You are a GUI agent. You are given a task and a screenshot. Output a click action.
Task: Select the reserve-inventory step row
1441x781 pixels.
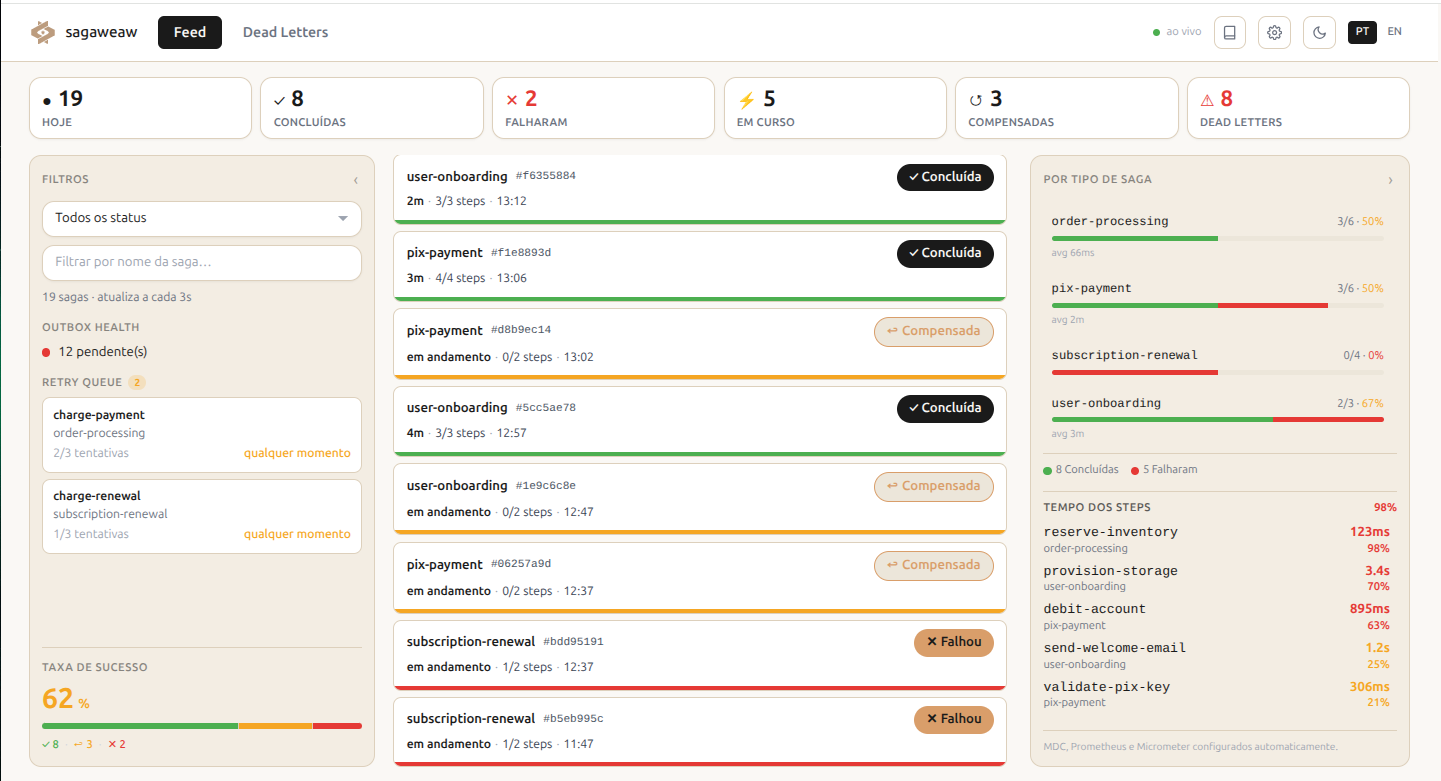coord(1217,540)
